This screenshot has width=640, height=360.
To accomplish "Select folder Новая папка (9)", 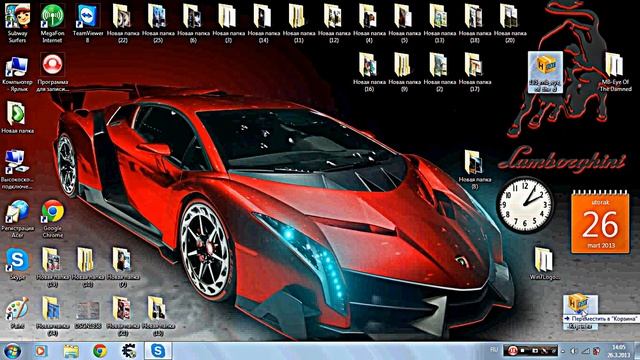I will 404,72.
